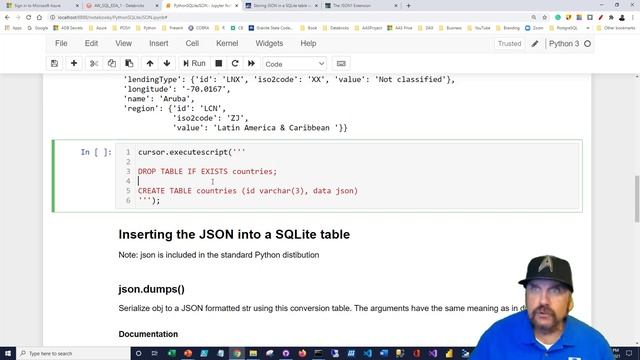Open the Help menu
640x360 pixels.
click(308, 43)
